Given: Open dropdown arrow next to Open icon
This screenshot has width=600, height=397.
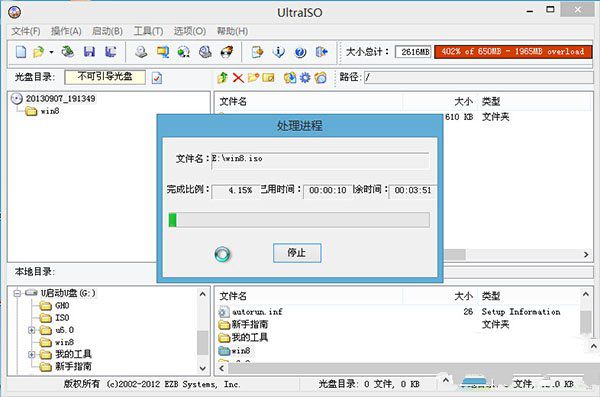Looking at the screenshot, I should tap(51, 52).
